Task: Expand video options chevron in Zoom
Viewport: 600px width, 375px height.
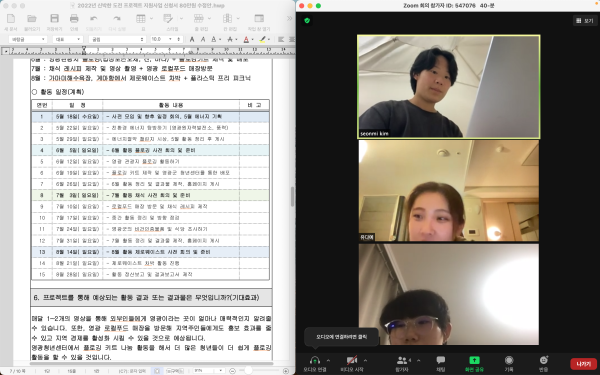Action: coord(365,360)
